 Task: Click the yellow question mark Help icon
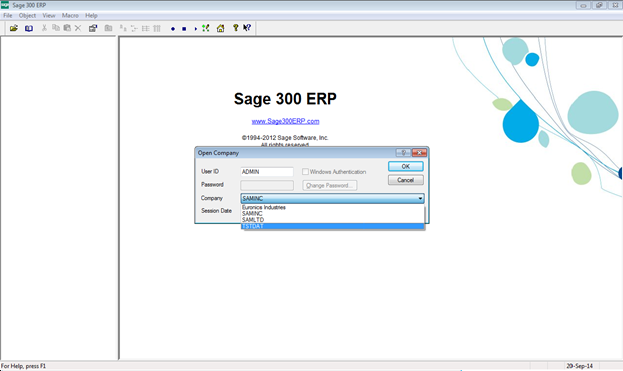coord(236,28)
